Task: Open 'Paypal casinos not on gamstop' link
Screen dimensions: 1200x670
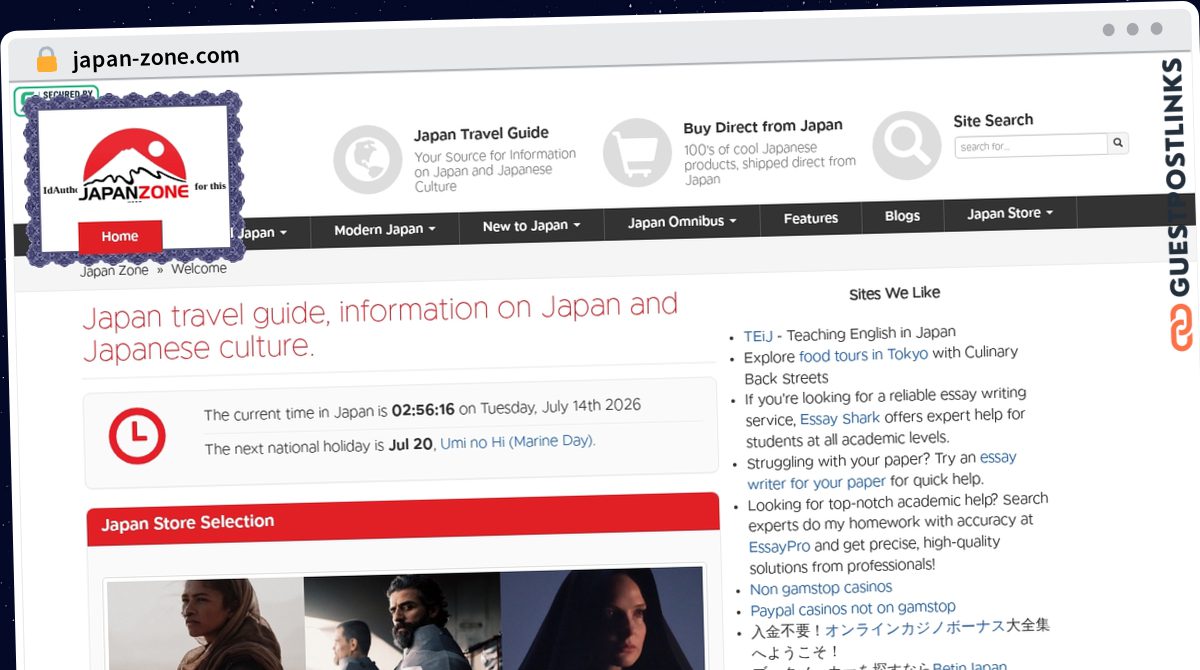Action: pyautogui.click(x=853, y=608)
